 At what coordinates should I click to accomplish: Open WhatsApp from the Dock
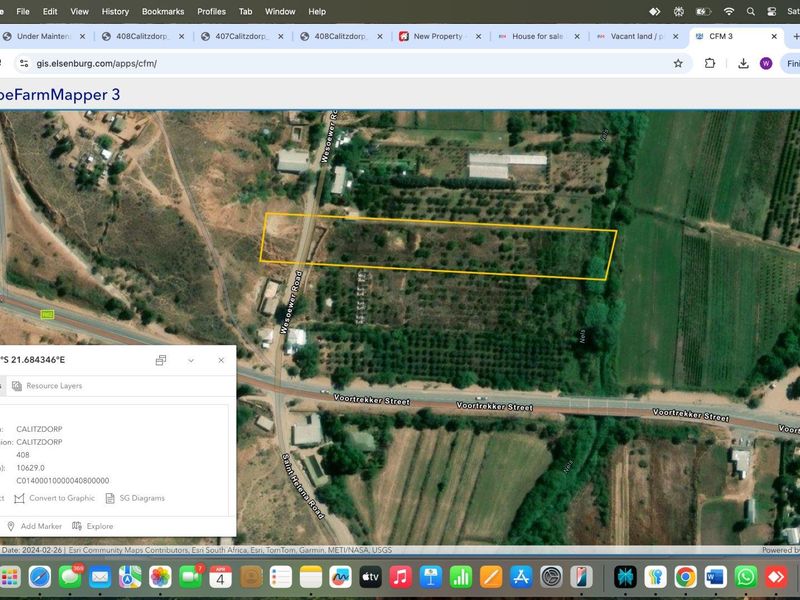coord(744,576)
